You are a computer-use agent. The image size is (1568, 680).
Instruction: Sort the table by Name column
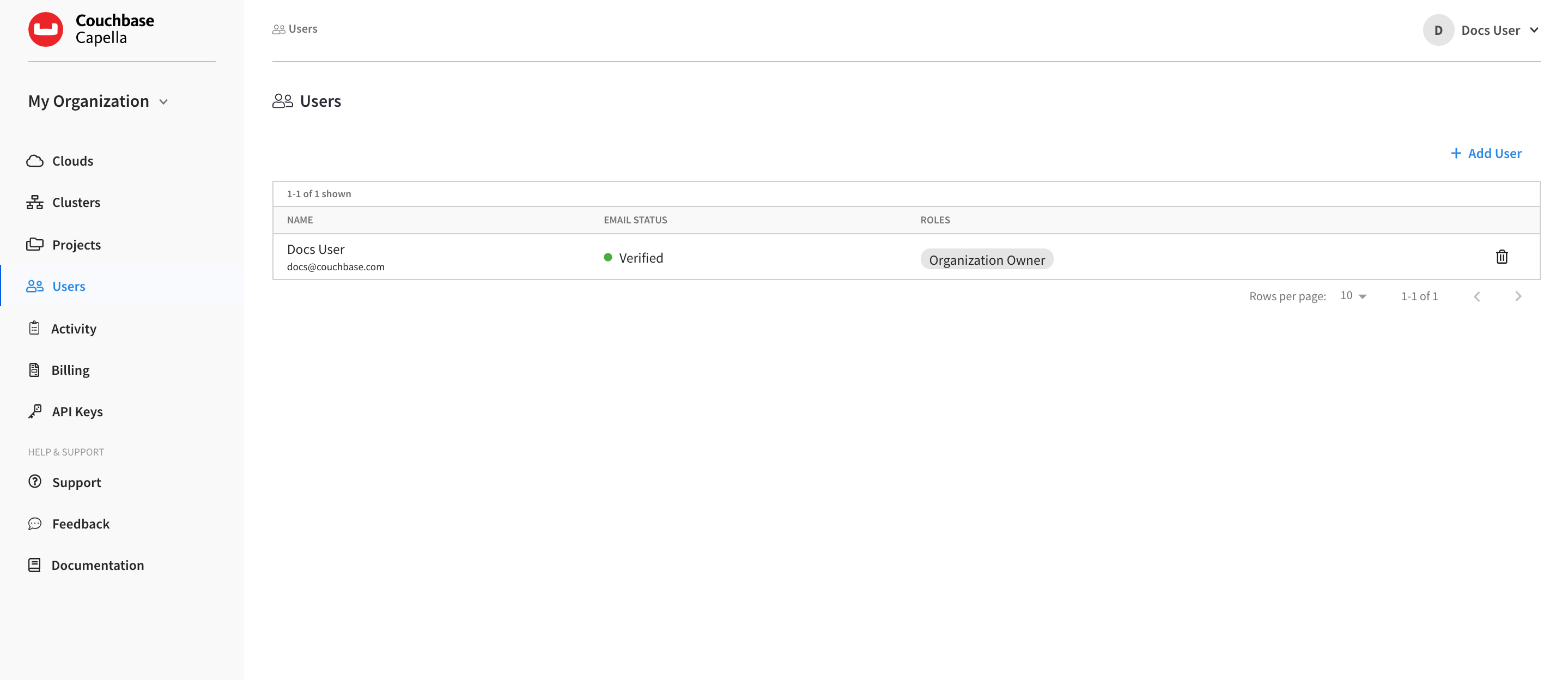300,220
